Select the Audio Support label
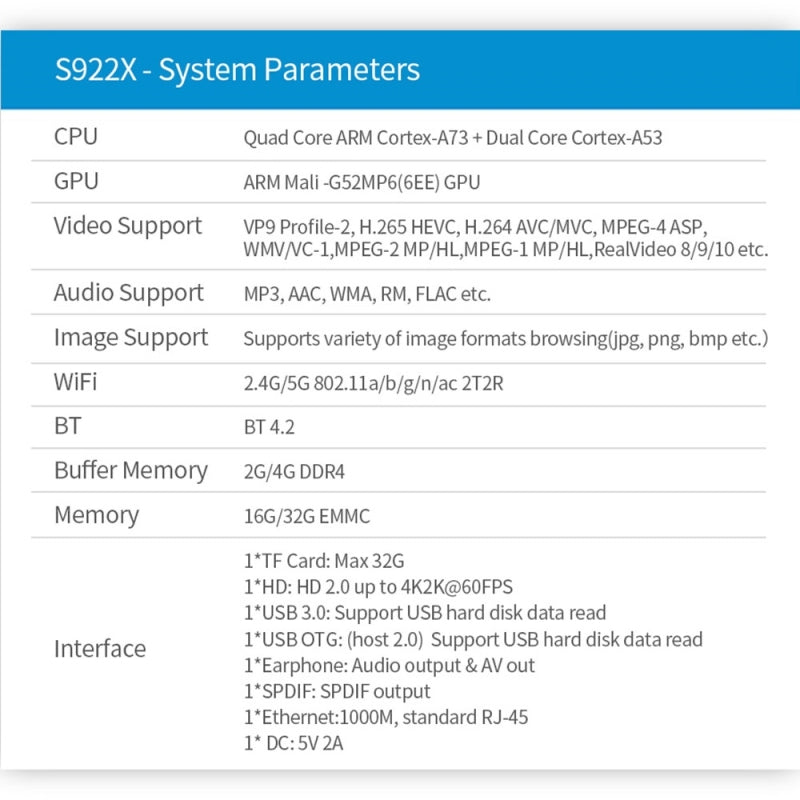 coord(128,293)
